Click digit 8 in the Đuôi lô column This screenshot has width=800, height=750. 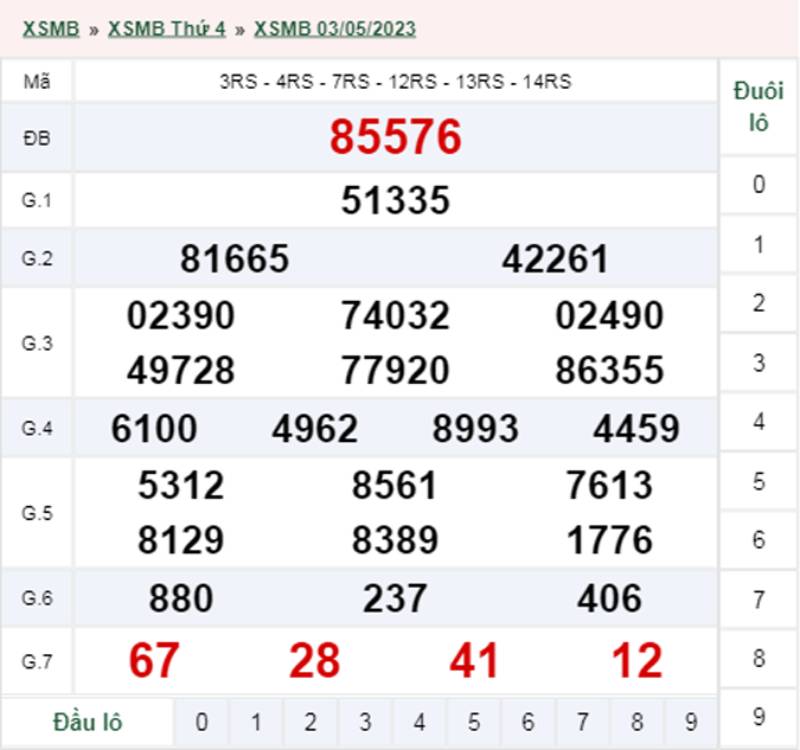pyautogui.click(x=759, y=658)
